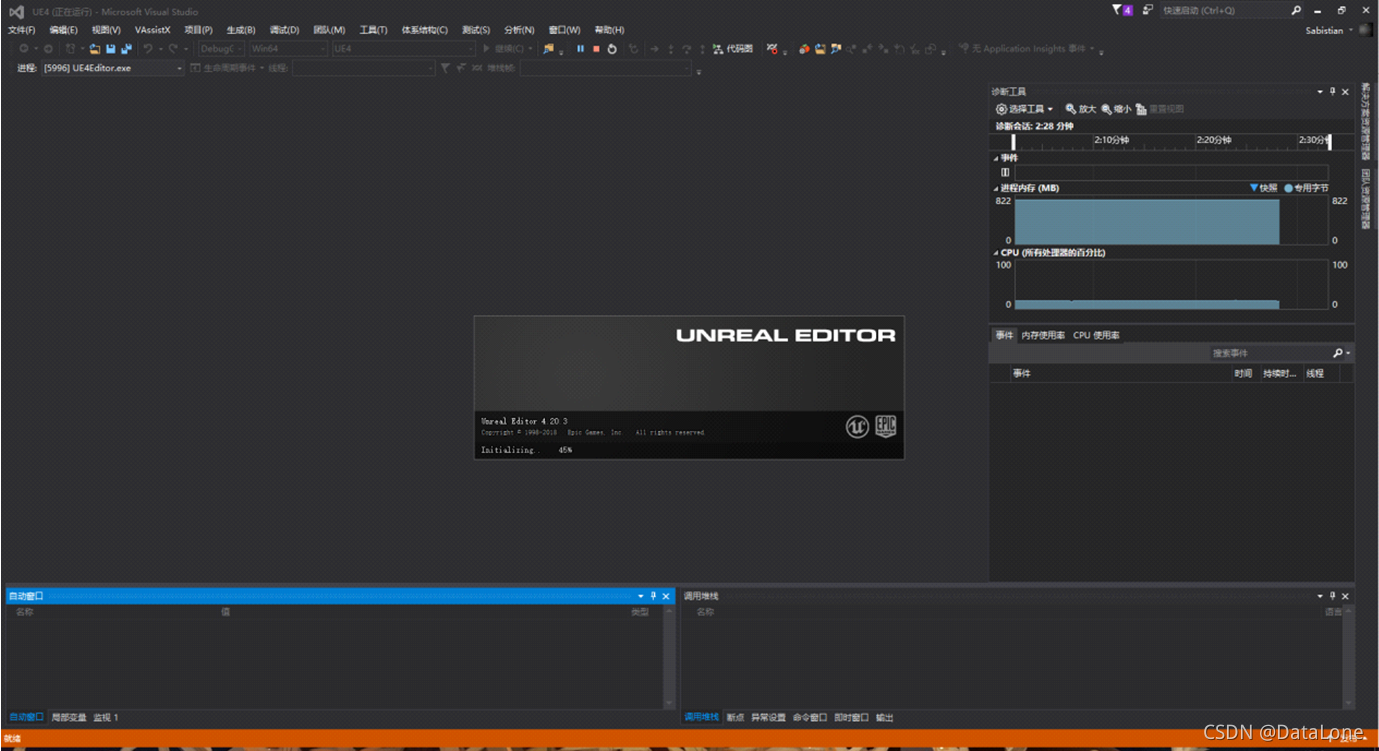This screenshot has height=751, width=1379.
Task: Open the 工具(T) menu
Action: point(373,30)
